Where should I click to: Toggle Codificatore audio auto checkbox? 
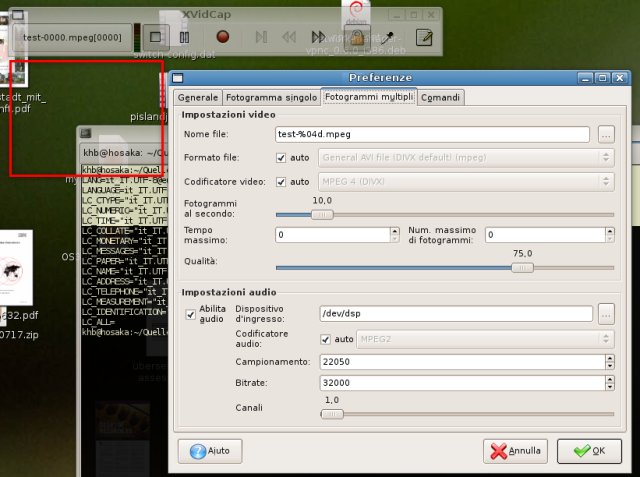click(x=325, y=339)
